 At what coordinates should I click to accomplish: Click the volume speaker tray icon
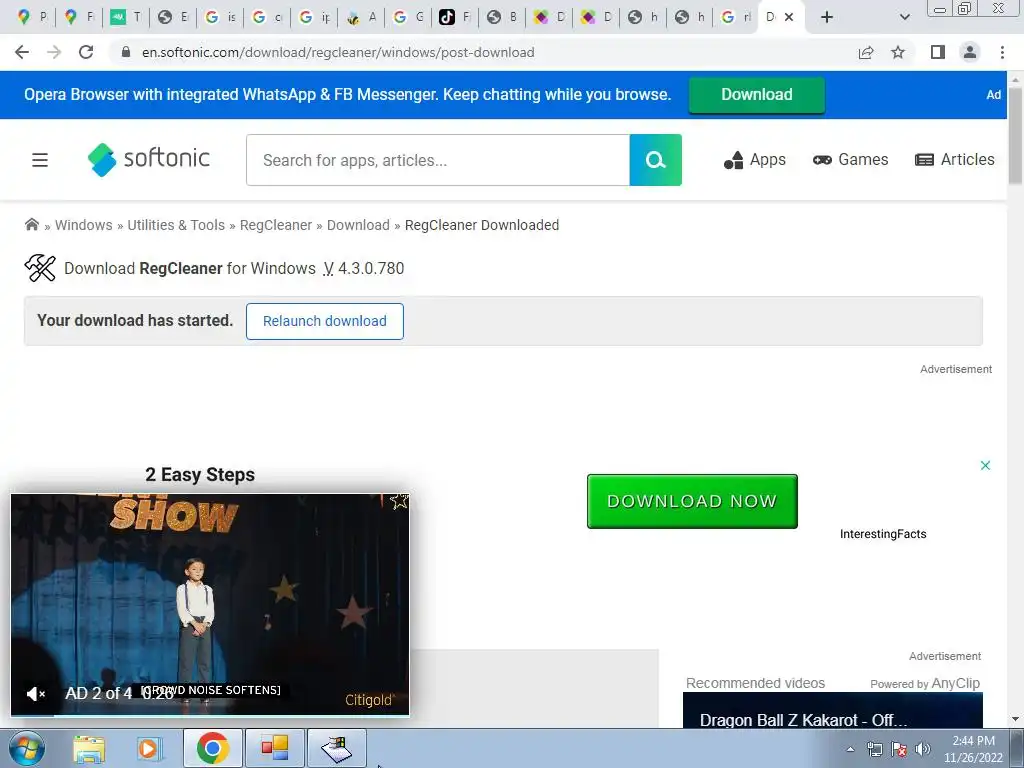tap(923, 749)
